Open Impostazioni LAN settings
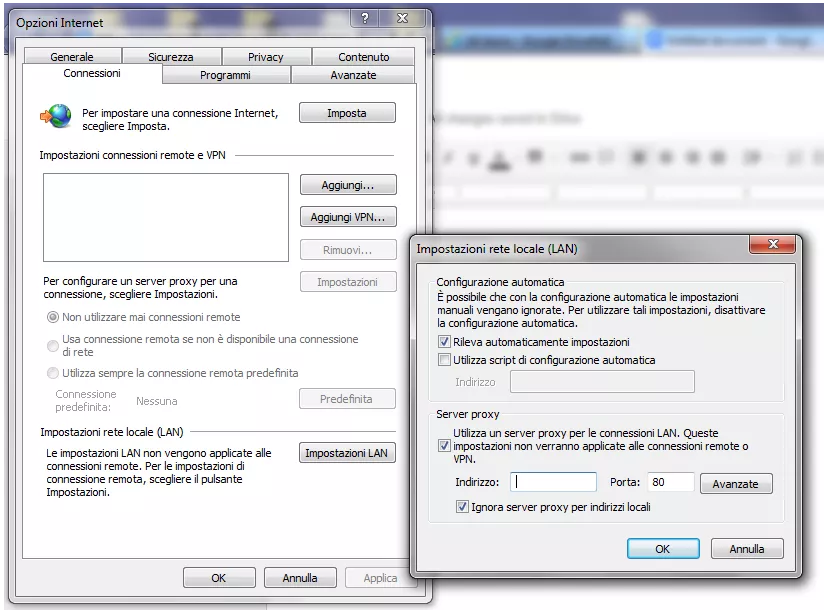 pos(346,452)
